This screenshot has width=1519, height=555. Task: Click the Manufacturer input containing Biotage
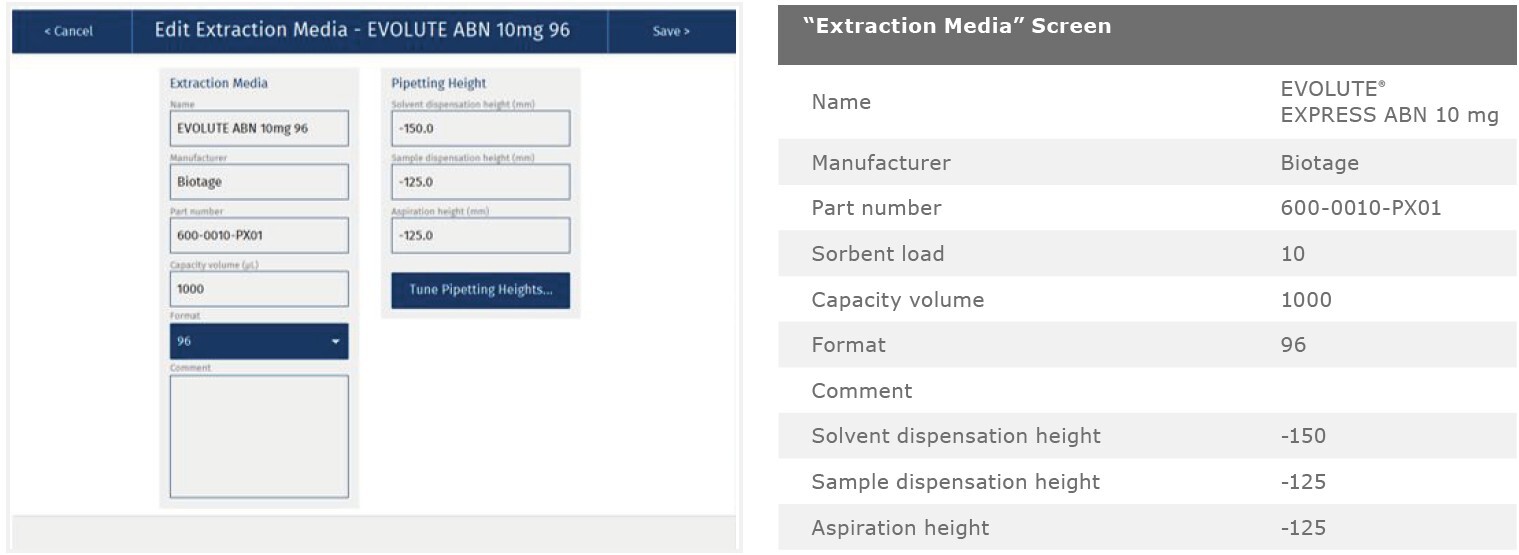point(259,182)
